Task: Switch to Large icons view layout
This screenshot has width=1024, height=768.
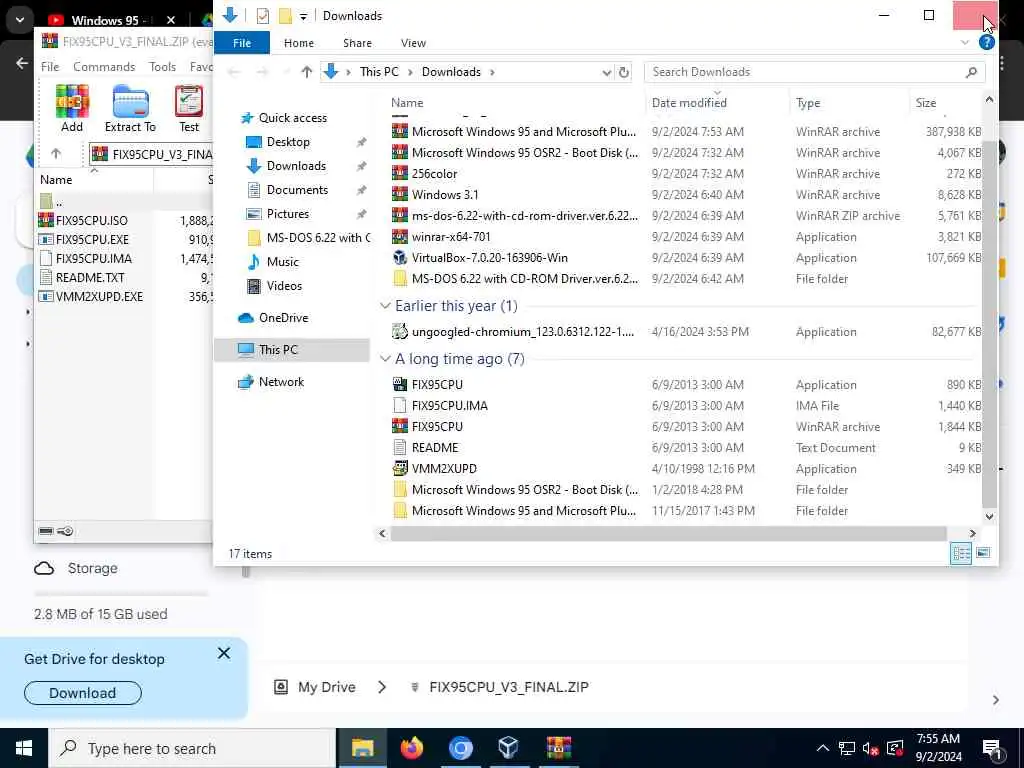Action: pos(983,554)
